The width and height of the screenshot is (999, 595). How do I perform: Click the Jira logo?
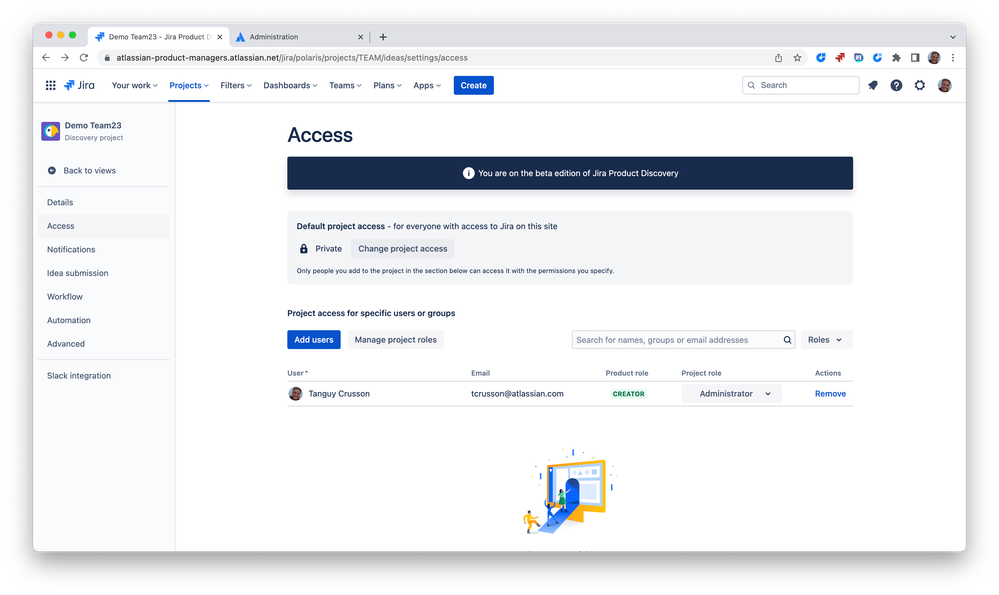[x=79, y=85]
